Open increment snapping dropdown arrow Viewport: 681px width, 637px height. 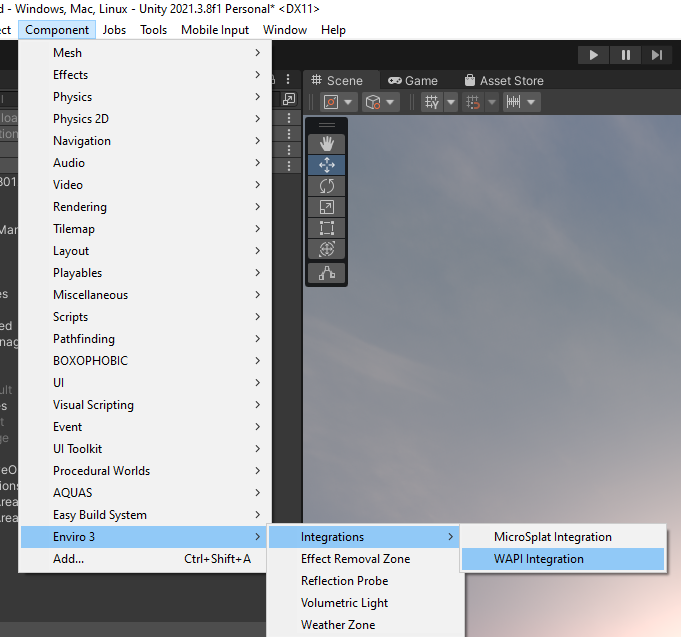click(x=531, y=102)
